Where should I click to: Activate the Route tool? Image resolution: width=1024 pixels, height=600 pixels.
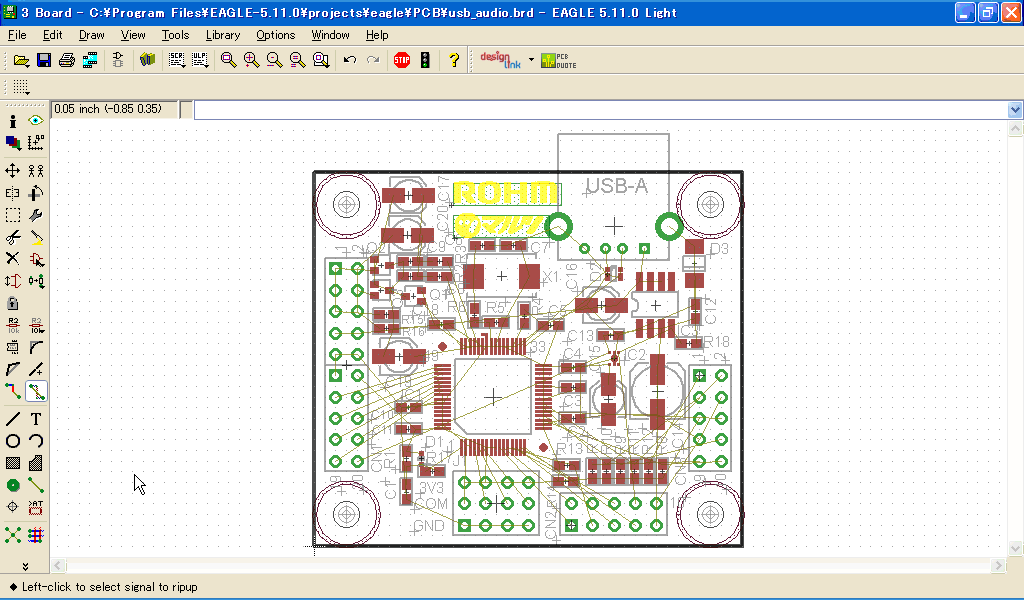(x=13, y=392)
